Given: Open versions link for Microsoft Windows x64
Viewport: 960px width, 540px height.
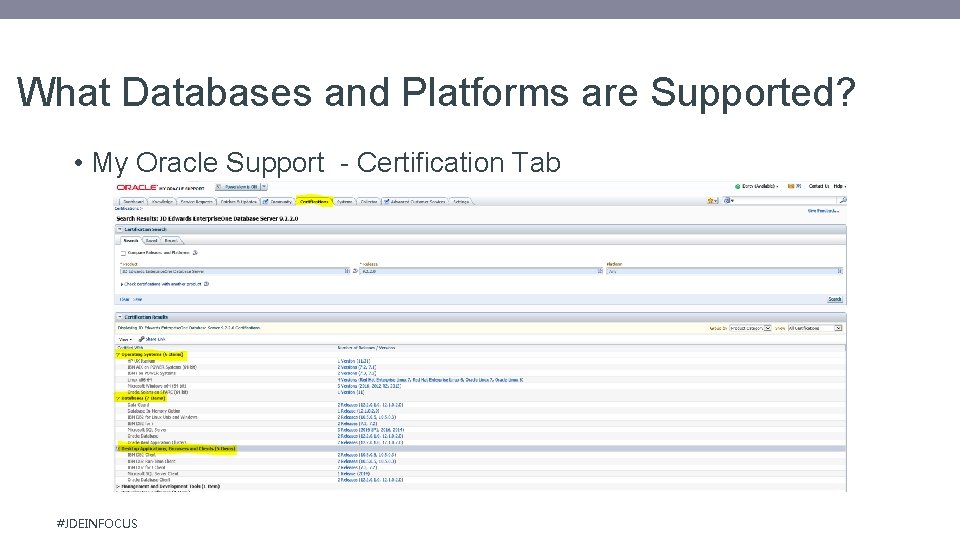Looking at the screenshot, I should pos(369,386).
